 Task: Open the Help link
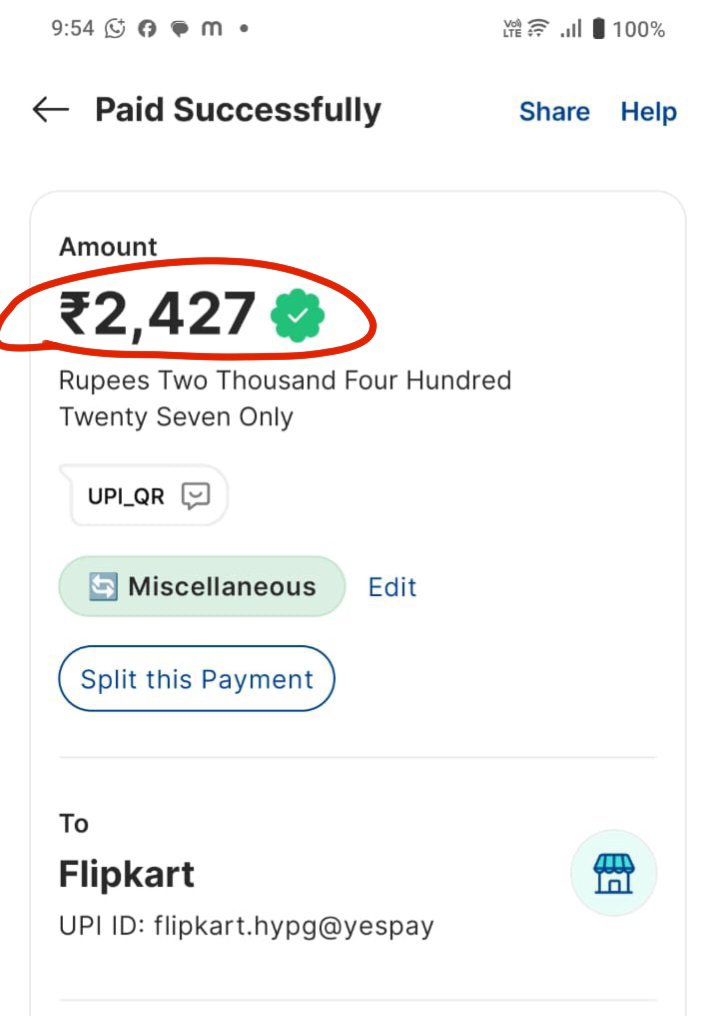tap(649, 111)
